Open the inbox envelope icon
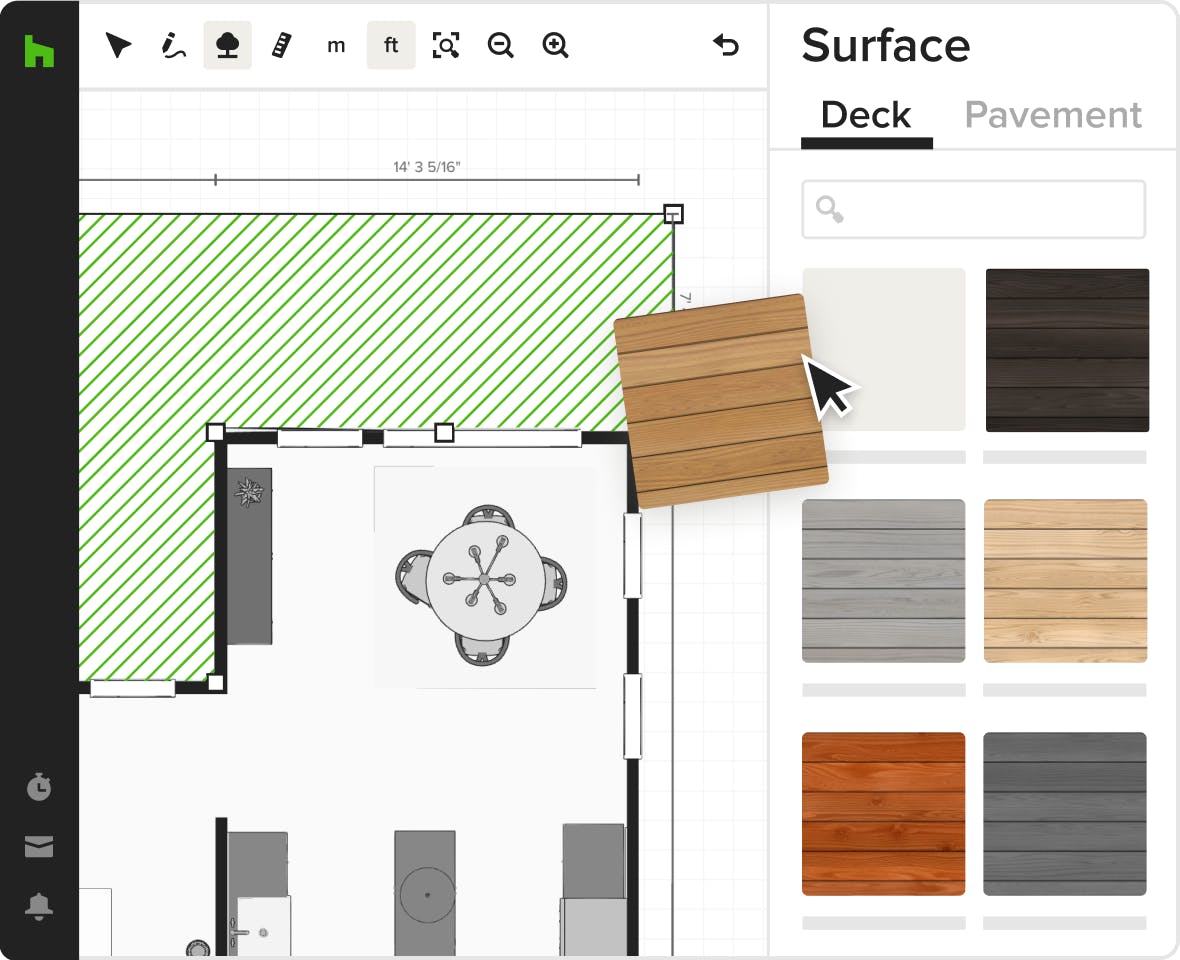Screen dimensions: 1180x960 (39, 848)
